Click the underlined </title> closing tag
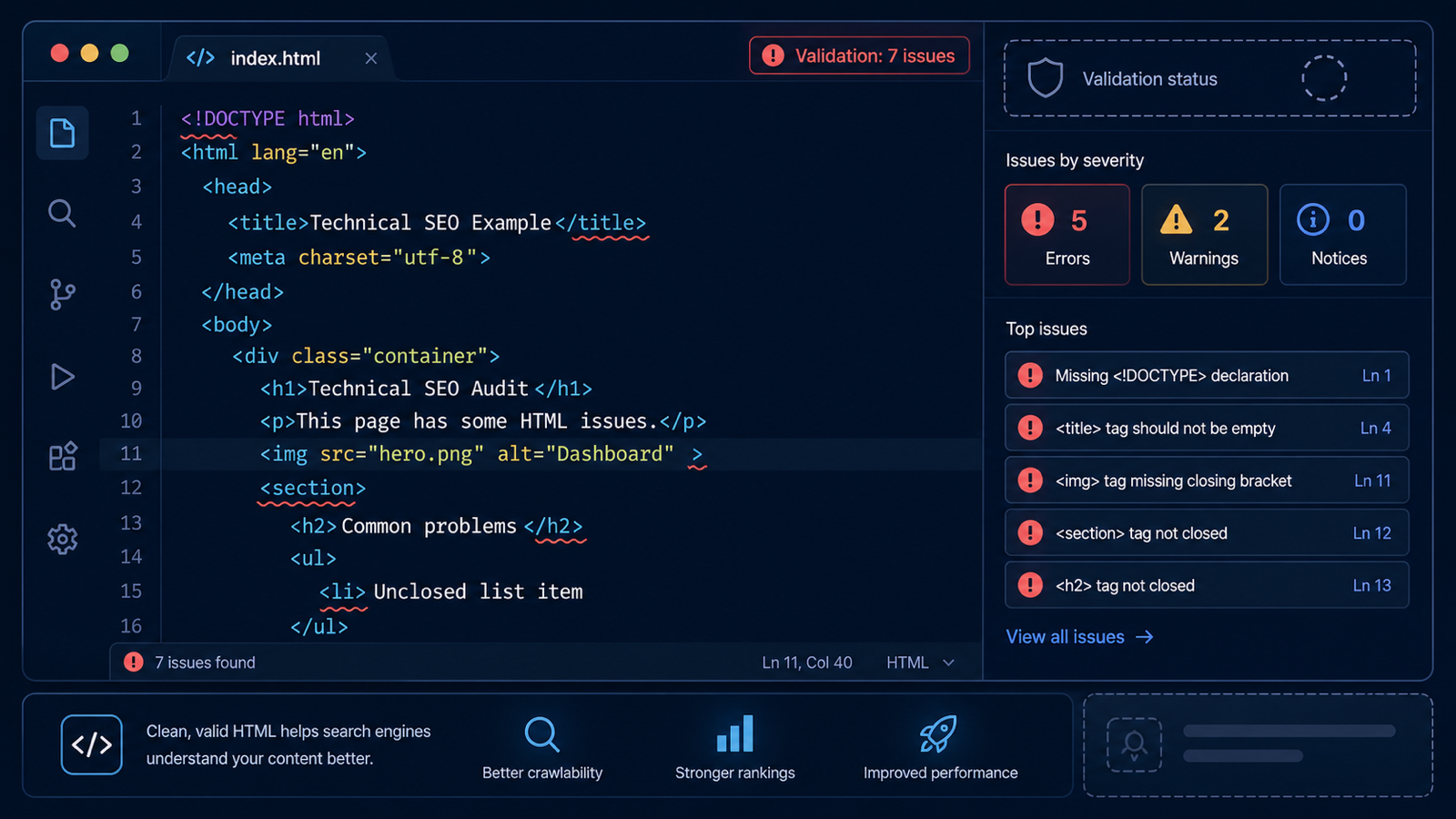The image size is (1456, 819). 601,223
